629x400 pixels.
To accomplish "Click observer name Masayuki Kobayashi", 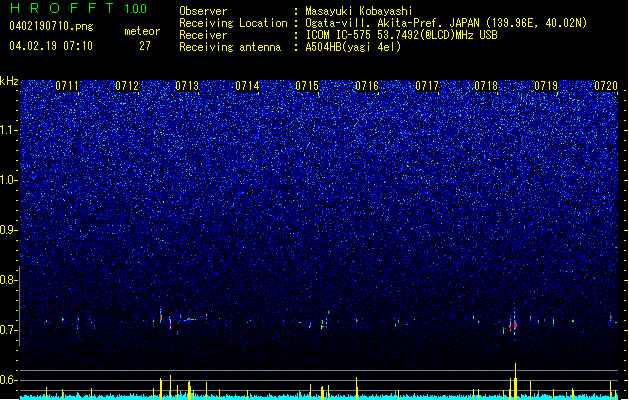I will click(359, 11).
